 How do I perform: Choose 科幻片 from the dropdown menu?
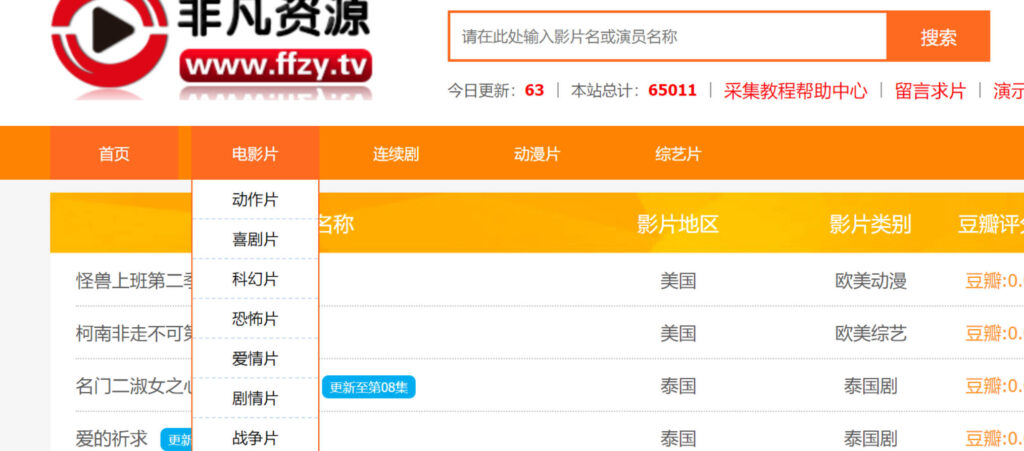point(255,279)
